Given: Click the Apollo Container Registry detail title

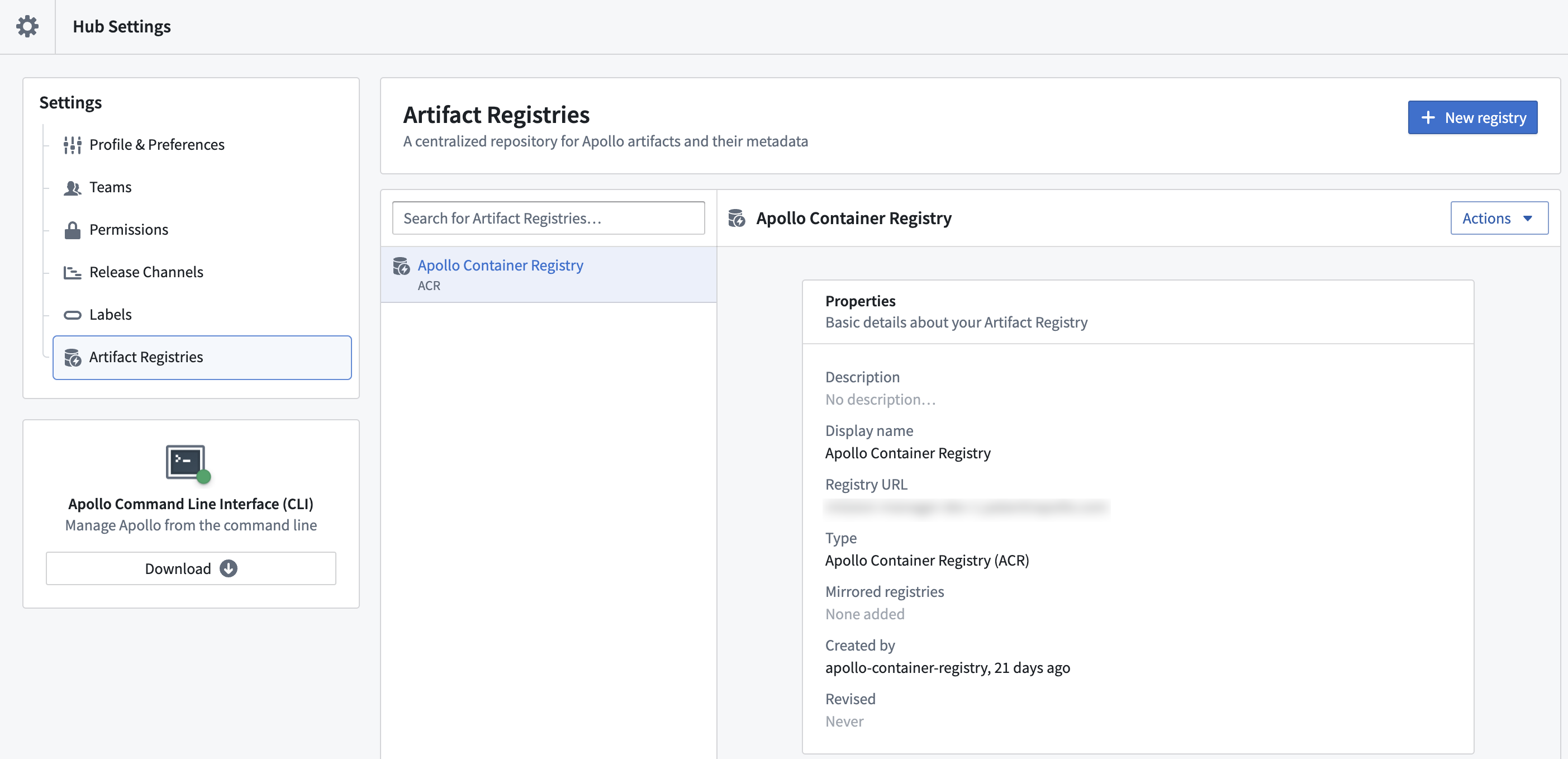Looking at the screenshot, I should coord(853,218).
